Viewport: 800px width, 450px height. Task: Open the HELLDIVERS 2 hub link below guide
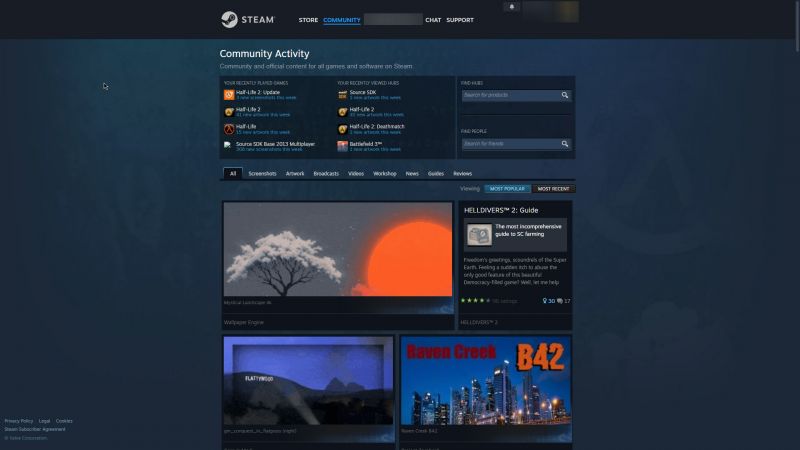[479, 322]
